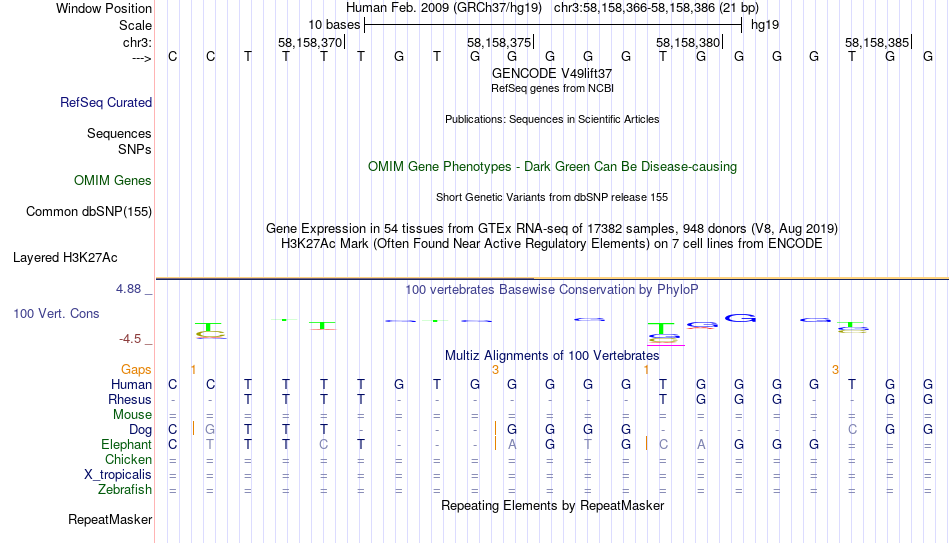Click the SNPs track label
This screenshot has width=950, height=543.
135,149
